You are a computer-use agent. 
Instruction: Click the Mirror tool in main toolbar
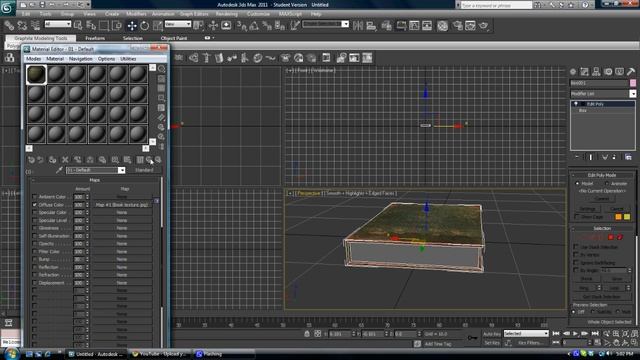click(358, 26)
